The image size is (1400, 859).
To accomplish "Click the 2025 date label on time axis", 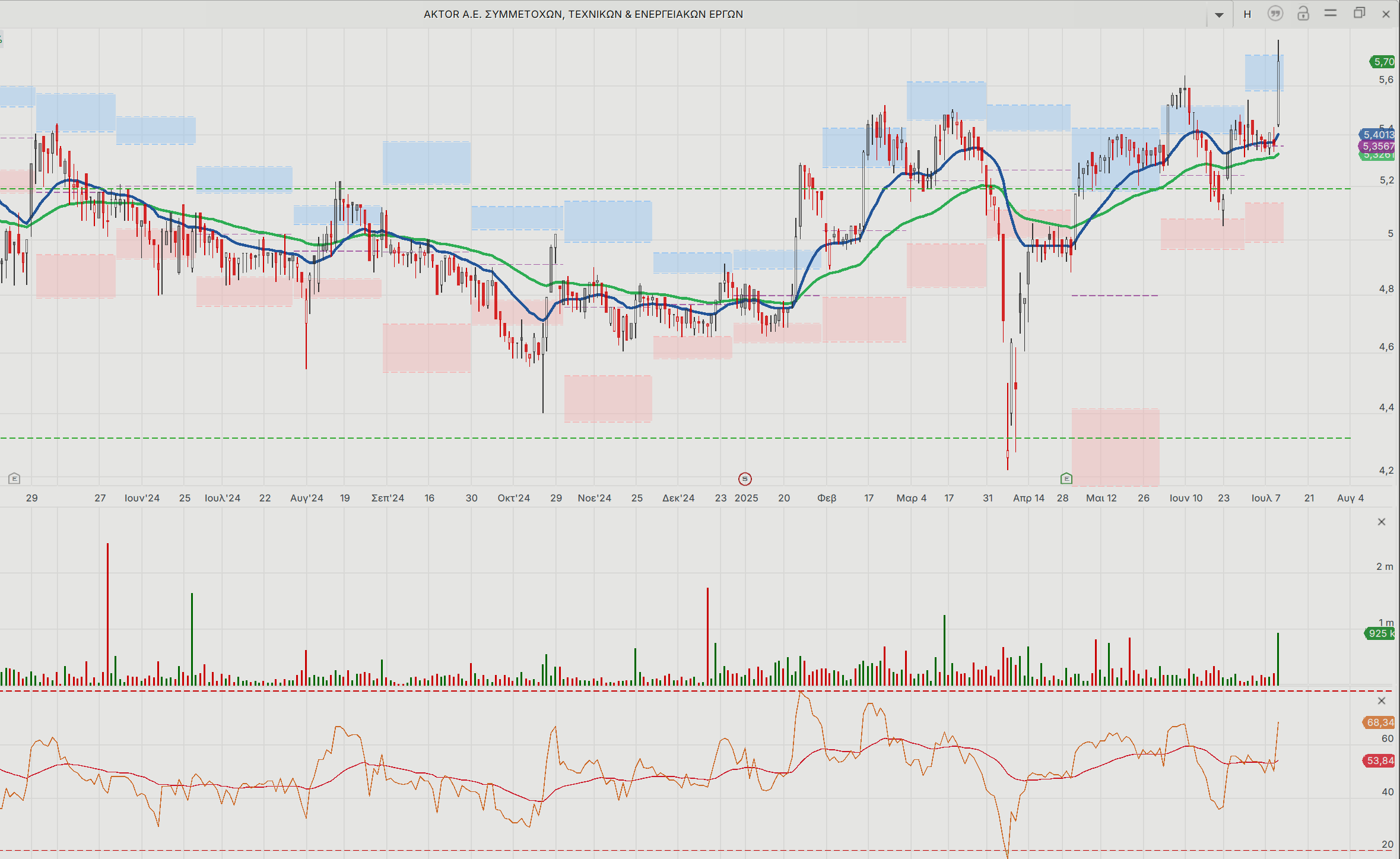I will (x=747, y=498).
